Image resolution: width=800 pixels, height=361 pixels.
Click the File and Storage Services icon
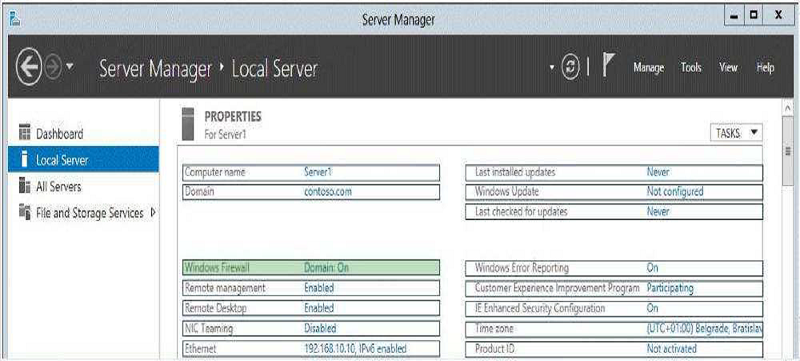pos(24,211)
